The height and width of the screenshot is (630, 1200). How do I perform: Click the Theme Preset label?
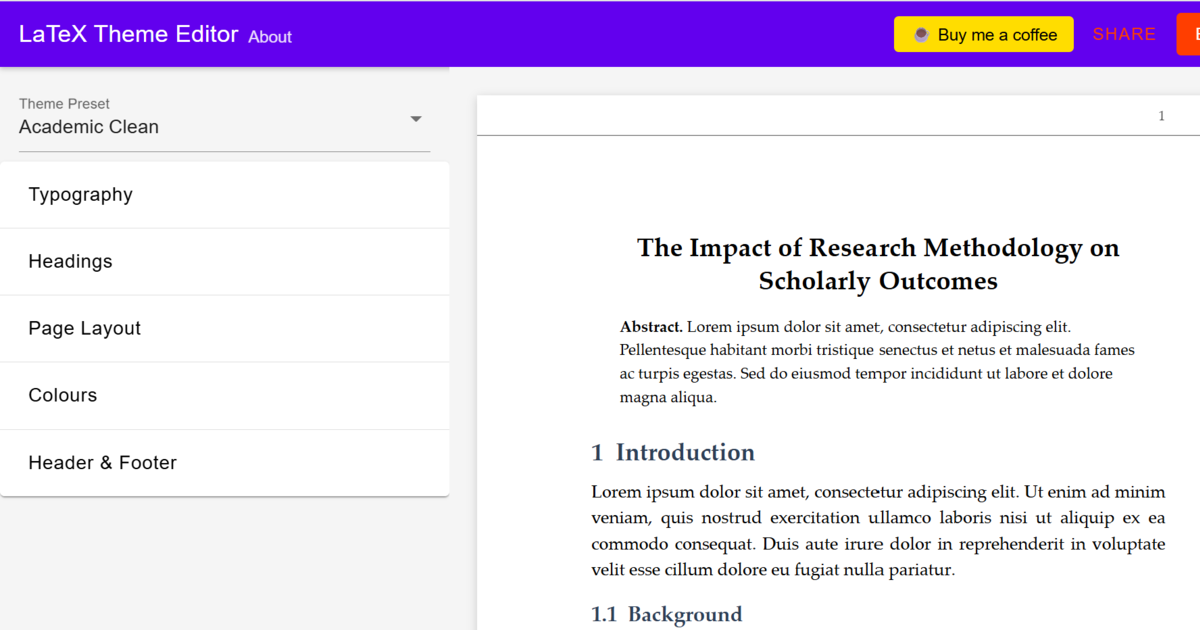coord(64,104)
